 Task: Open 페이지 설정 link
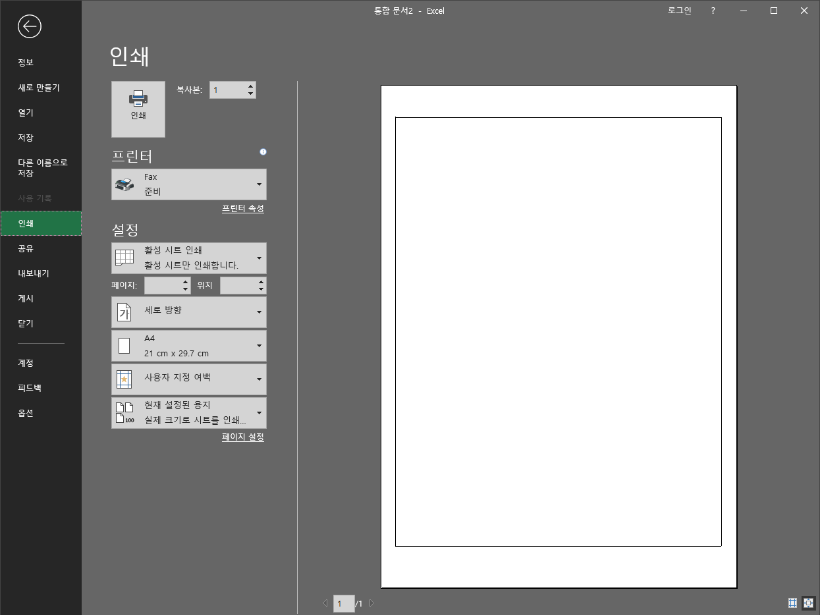tap(243, 437)
